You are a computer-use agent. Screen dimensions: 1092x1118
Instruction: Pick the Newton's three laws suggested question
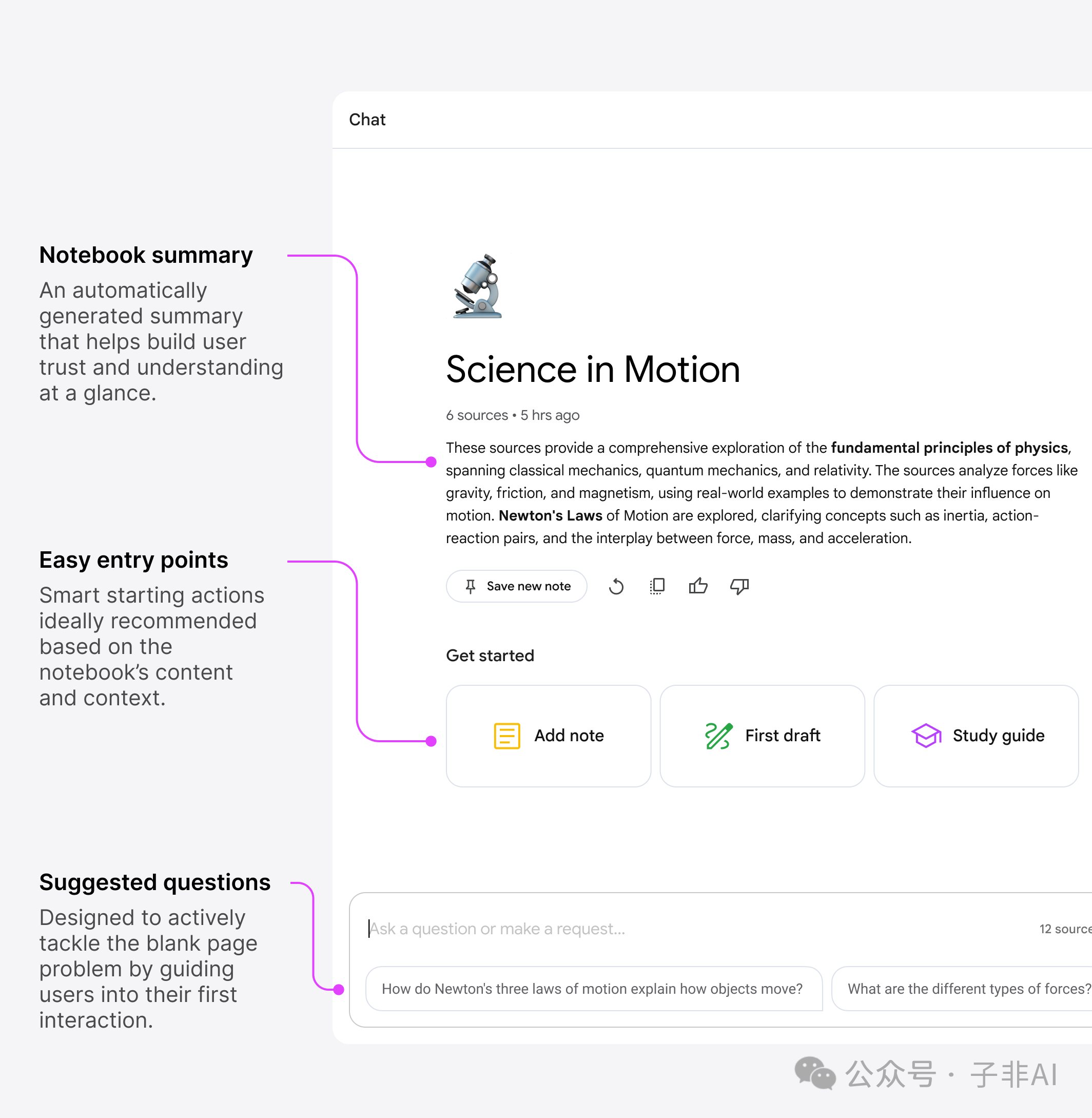coord(593,989)
